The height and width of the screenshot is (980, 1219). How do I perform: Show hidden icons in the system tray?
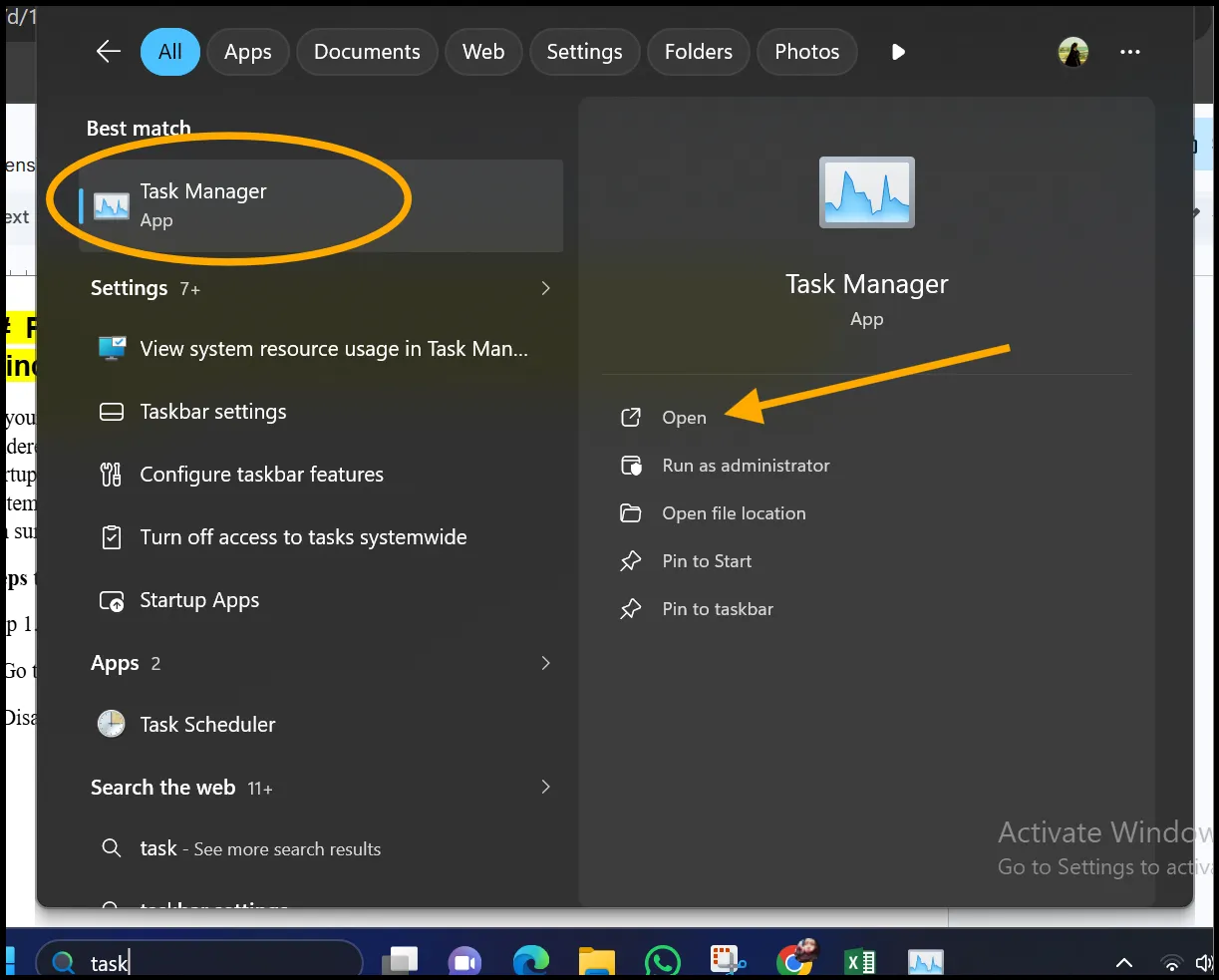(x=1124, y=963)
